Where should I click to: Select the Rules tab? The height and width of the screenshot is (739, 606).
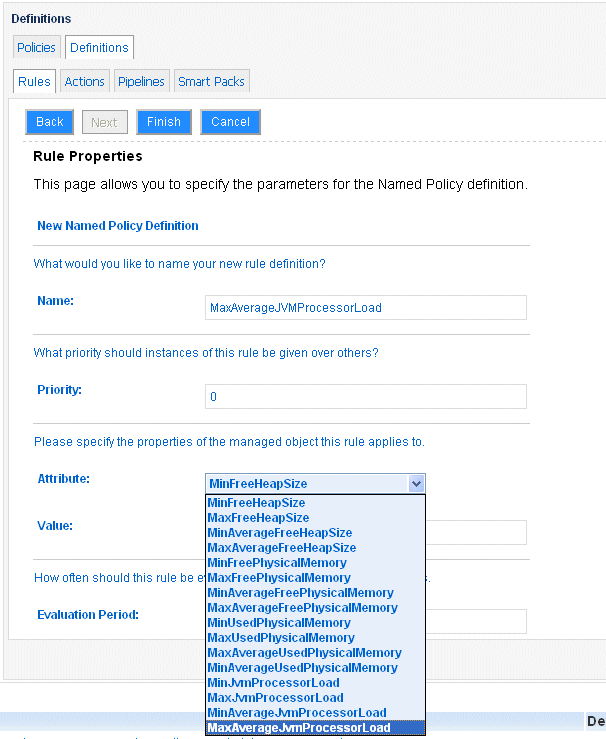(x=34, y=81)
